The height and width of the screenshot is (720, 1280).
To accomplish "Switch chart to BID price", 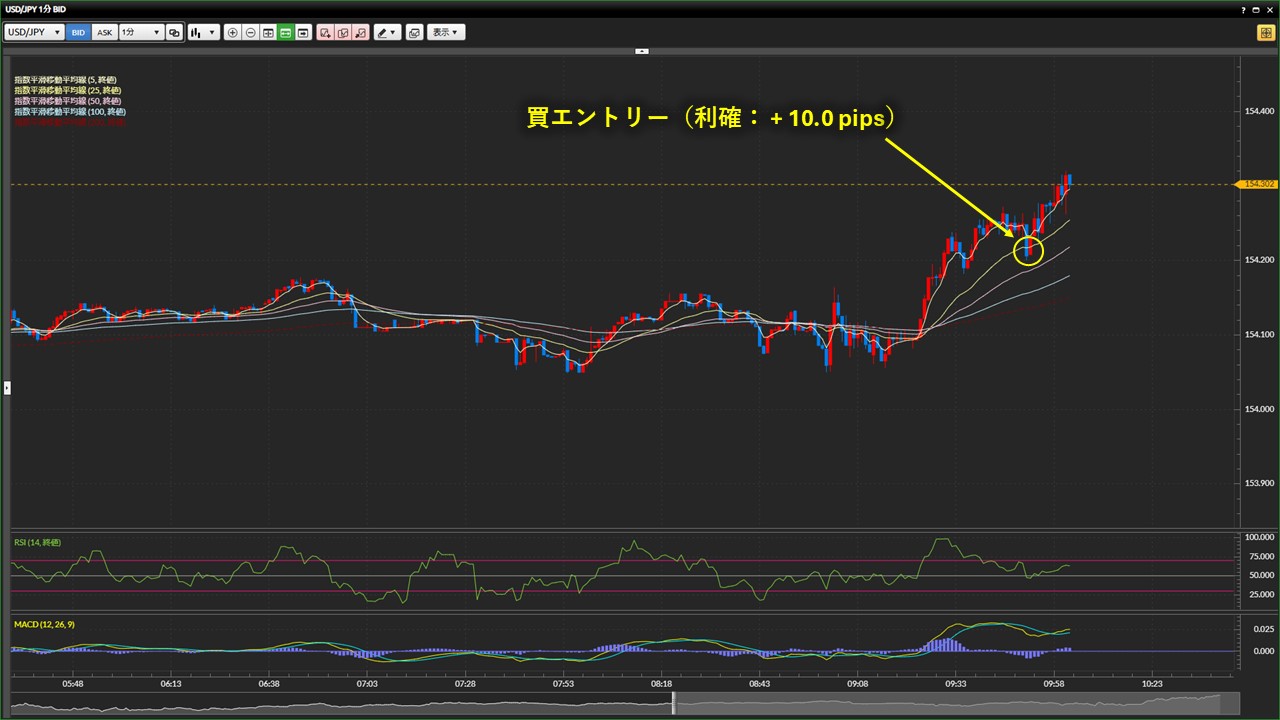I will 78,32.
